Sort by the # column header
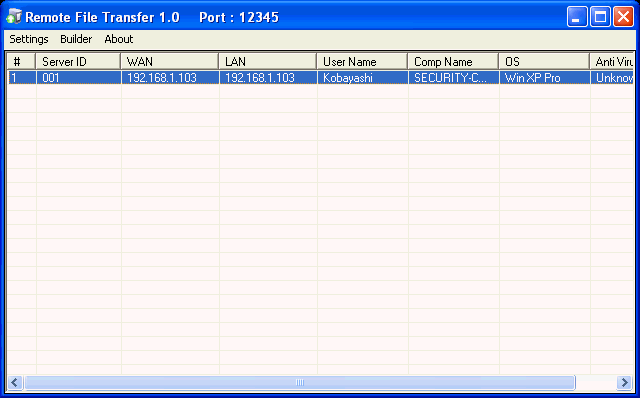 [x=21, y=62]
